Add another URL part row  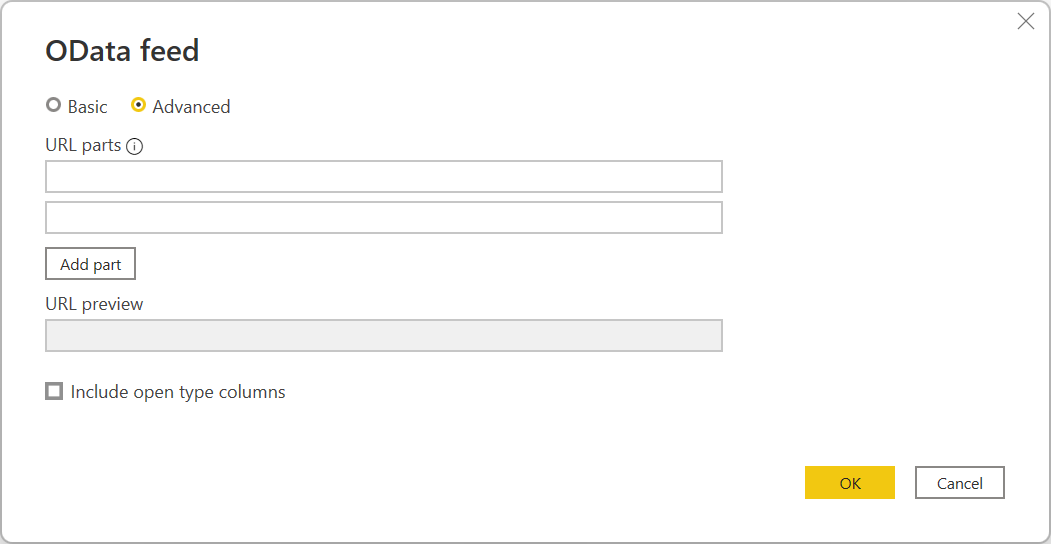point(90,264)
